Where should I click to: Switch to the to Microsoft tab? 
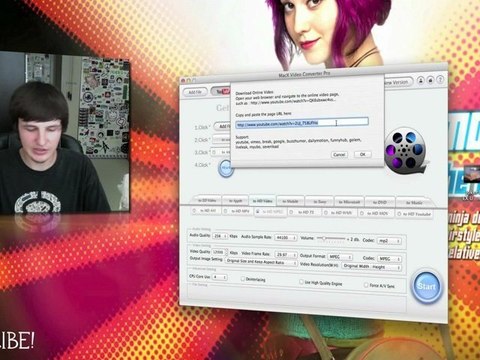[349, 202]
